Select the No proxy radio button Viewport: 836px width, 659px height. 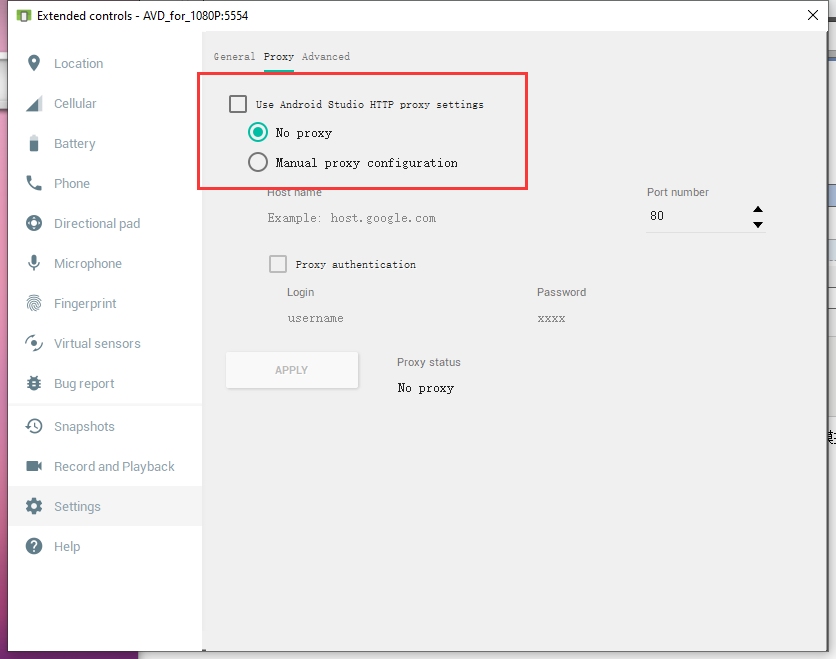[258, 132]
